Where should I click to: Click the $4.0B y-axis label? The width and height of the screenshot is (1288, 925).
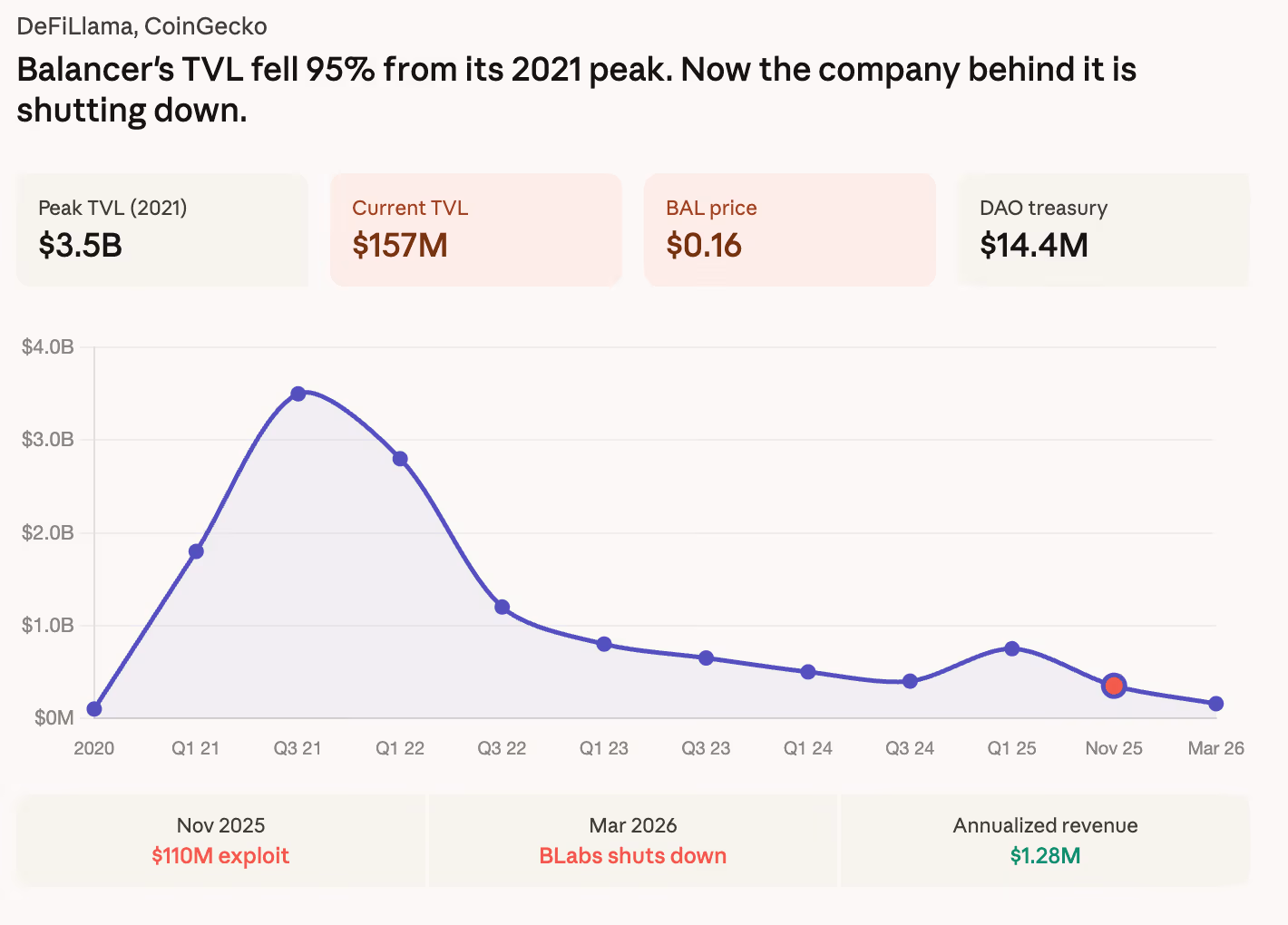tap(48, 346)
